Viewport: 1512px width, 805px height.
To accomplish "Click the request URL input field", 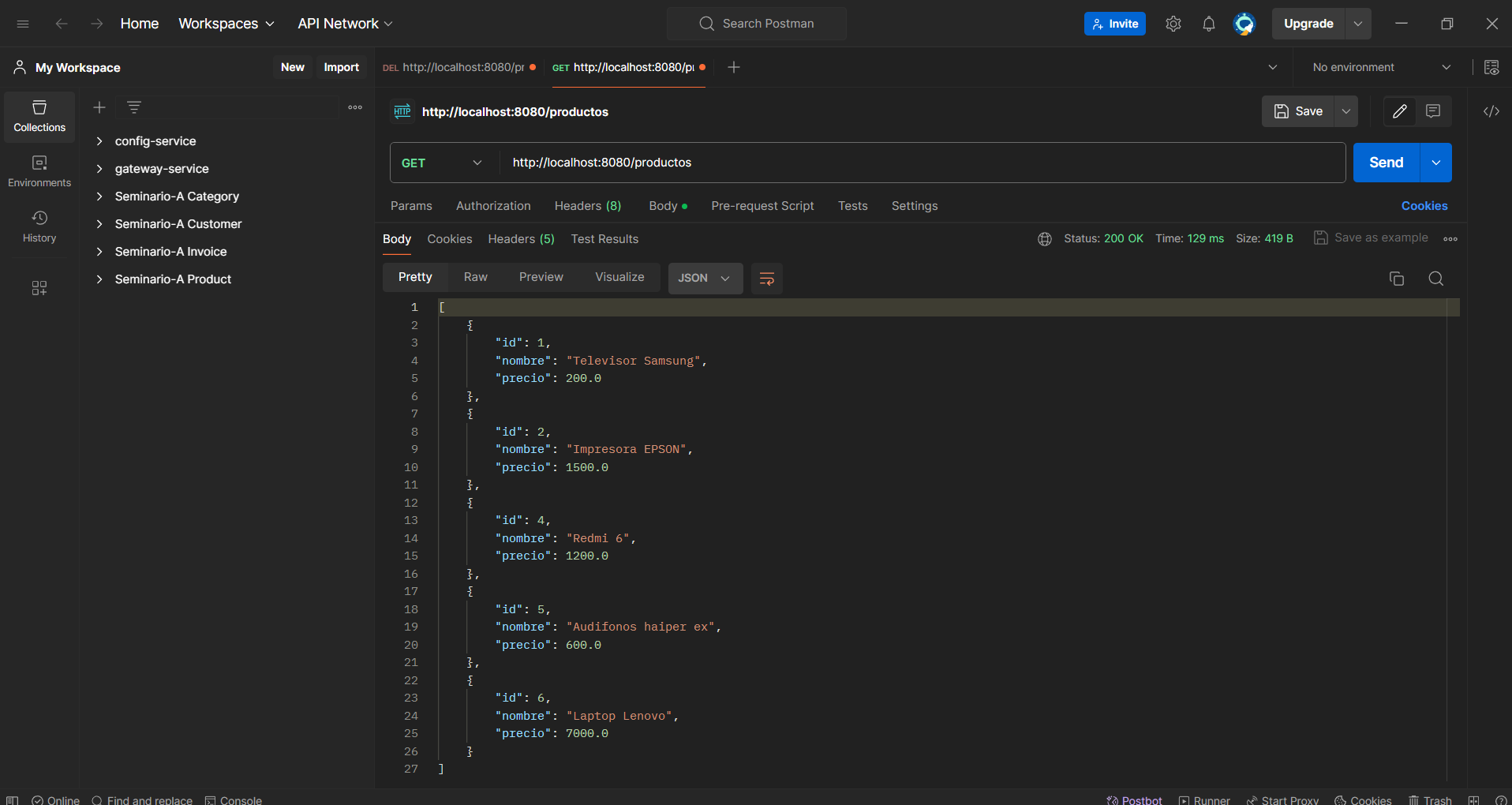I will click(x=923, y=163).
